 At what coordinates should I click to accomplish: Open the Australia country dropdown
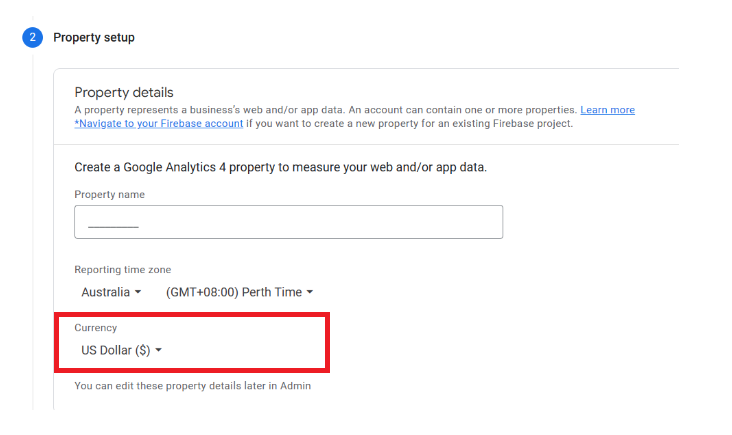111,292
